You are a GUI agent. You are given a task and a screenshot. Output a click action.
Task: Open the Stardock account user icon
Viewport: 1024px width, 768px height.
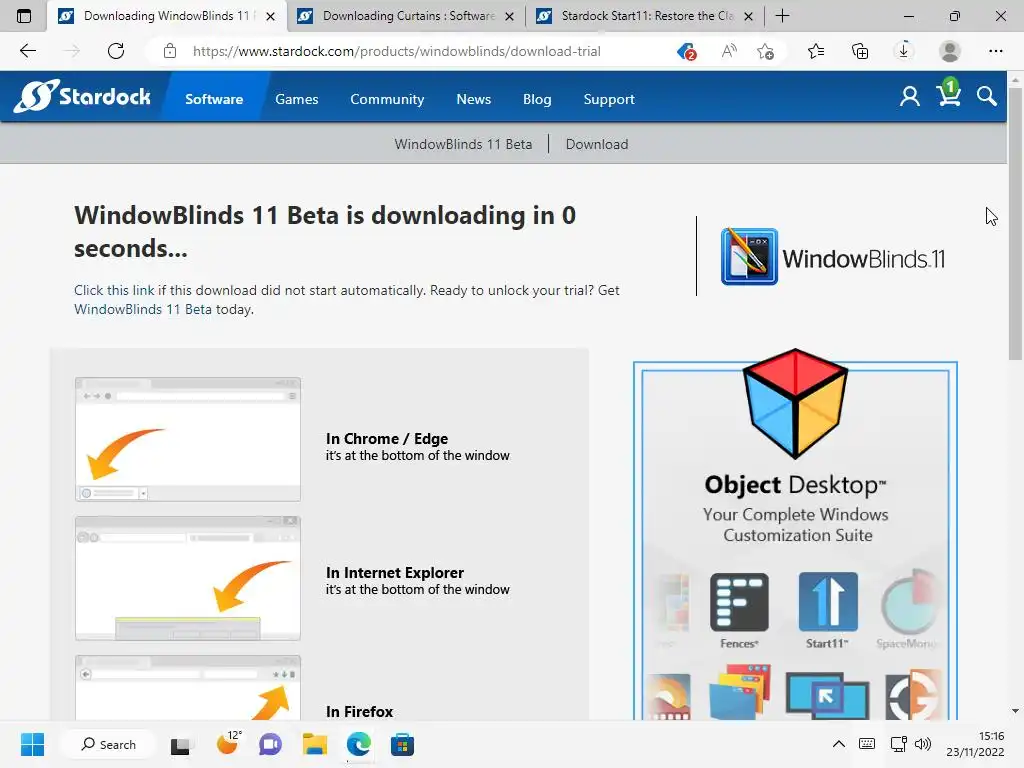[910, 97]
